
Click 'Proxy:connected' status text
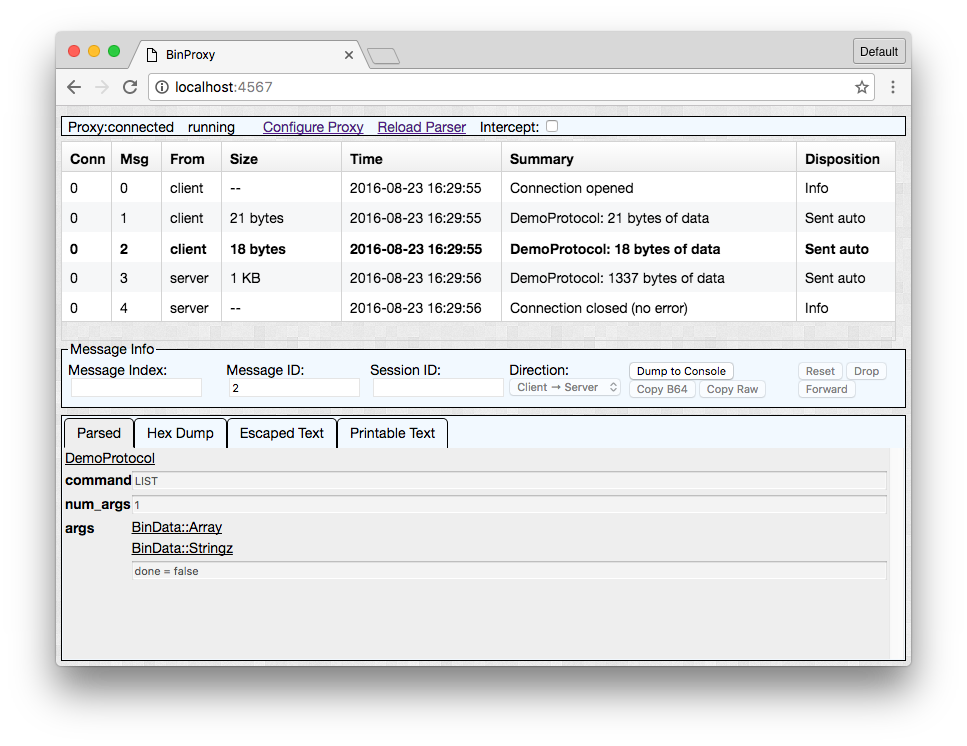point(121,127)
